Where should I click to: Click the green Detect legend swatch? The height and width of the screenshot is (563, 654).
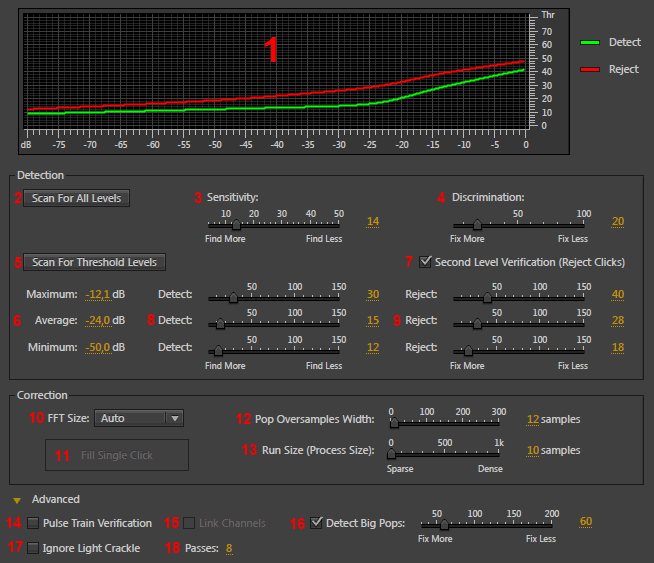click(x=591, y=43)
